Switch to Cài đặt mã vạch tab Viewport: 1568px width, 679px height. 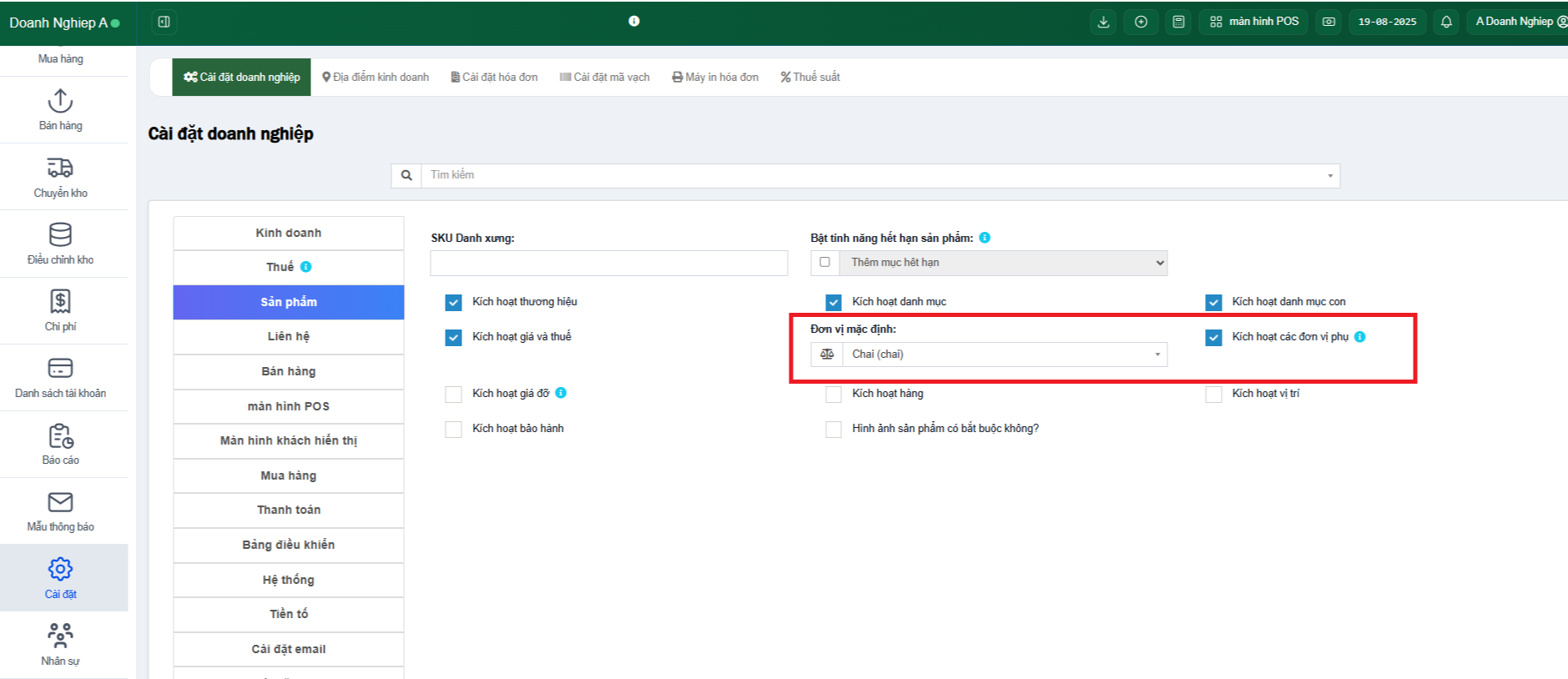[604, 77]
